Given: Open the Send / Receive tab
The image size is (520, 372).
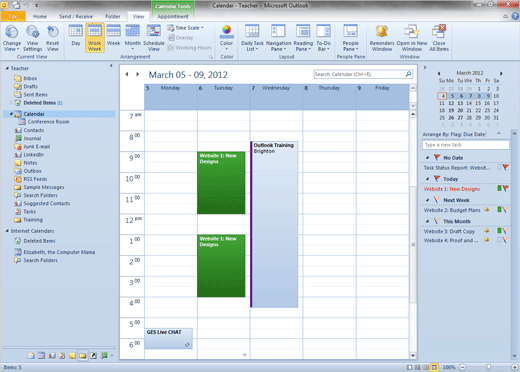Looking at the screenshot, I should 76,16.
